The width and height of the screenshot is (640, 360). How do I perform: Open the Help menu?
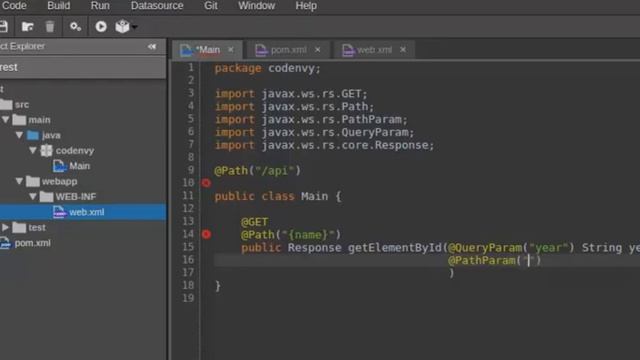(x=306, y=6)
